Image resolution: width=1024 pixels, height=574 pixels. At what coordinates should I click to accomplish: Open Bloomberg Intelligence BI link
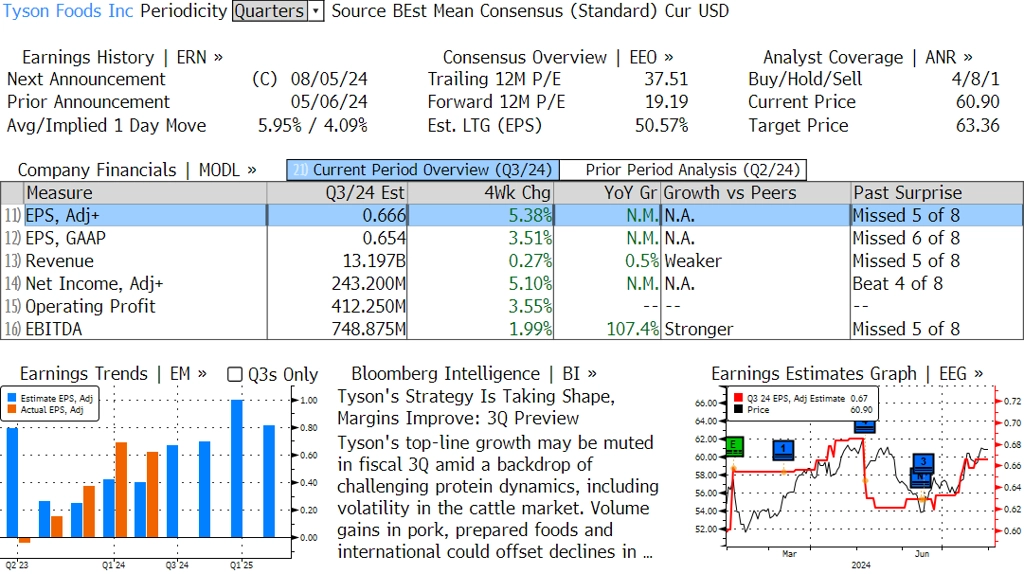point(473,374)
